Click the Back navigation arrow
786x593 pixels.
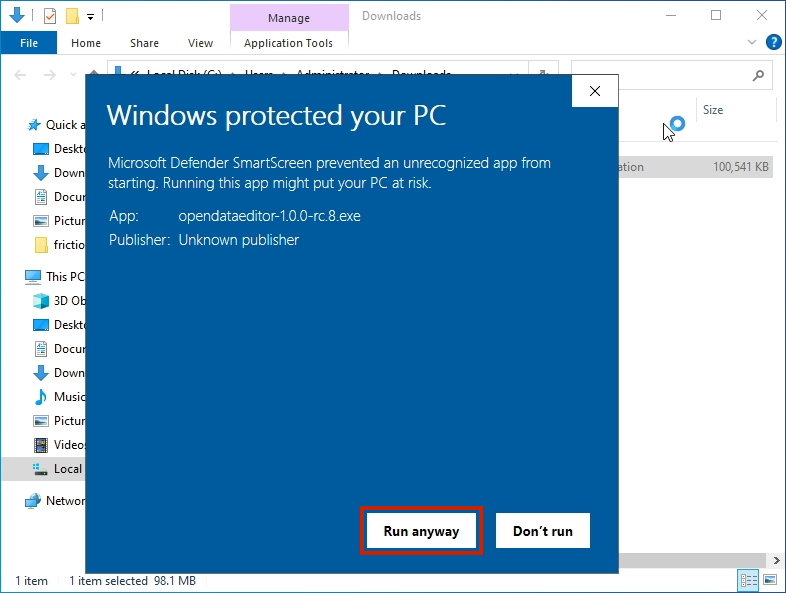20,75
